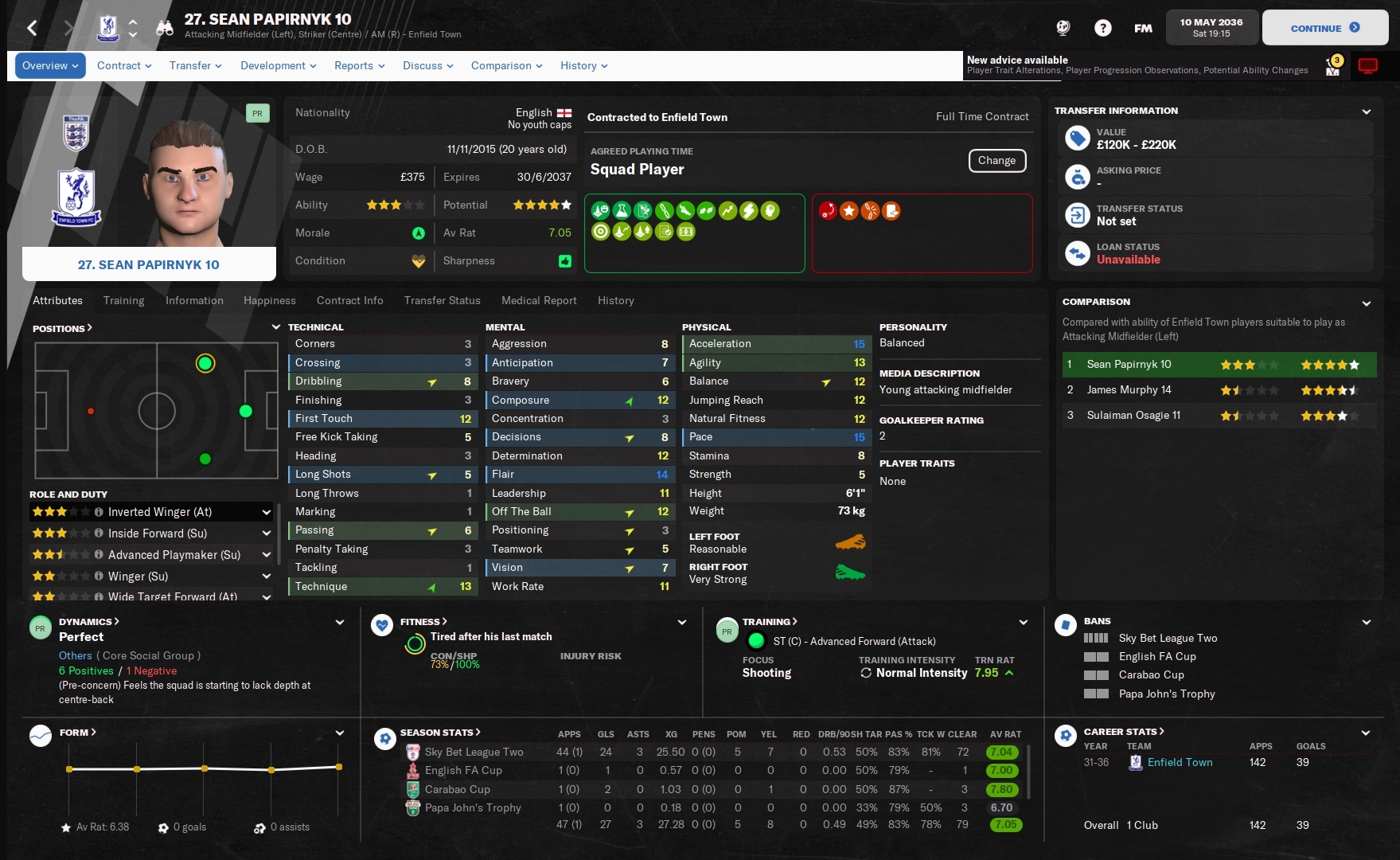Screen dimensions: 1400x860
Task: Open the Bans panel chevron menu
Action: coord(1367,622)
